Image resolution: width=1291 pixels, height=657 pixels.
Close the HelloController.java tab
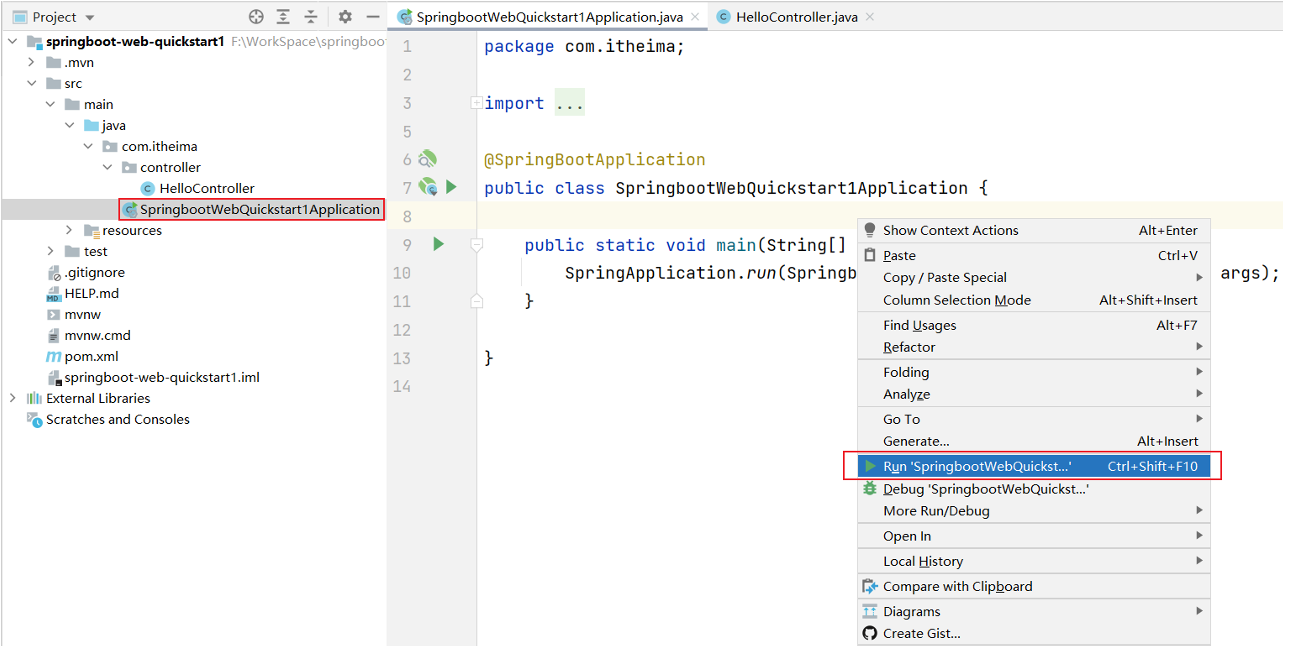pyautogui.click(x=868, y=17)
